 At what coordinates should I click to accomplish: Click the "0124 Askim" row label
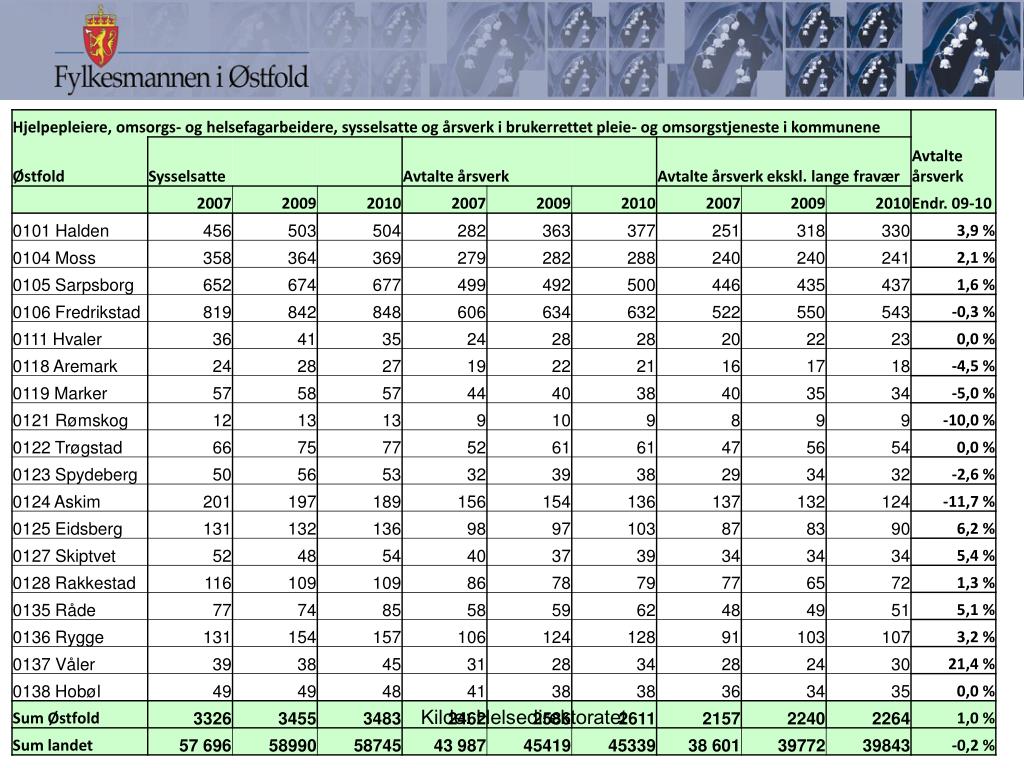point(57,502)
